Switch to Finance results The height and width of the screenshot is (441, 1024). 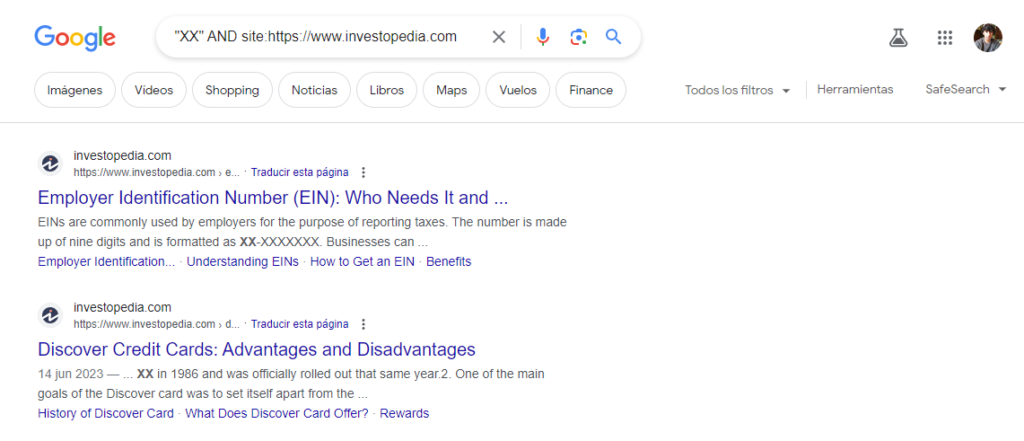[591, 90]
